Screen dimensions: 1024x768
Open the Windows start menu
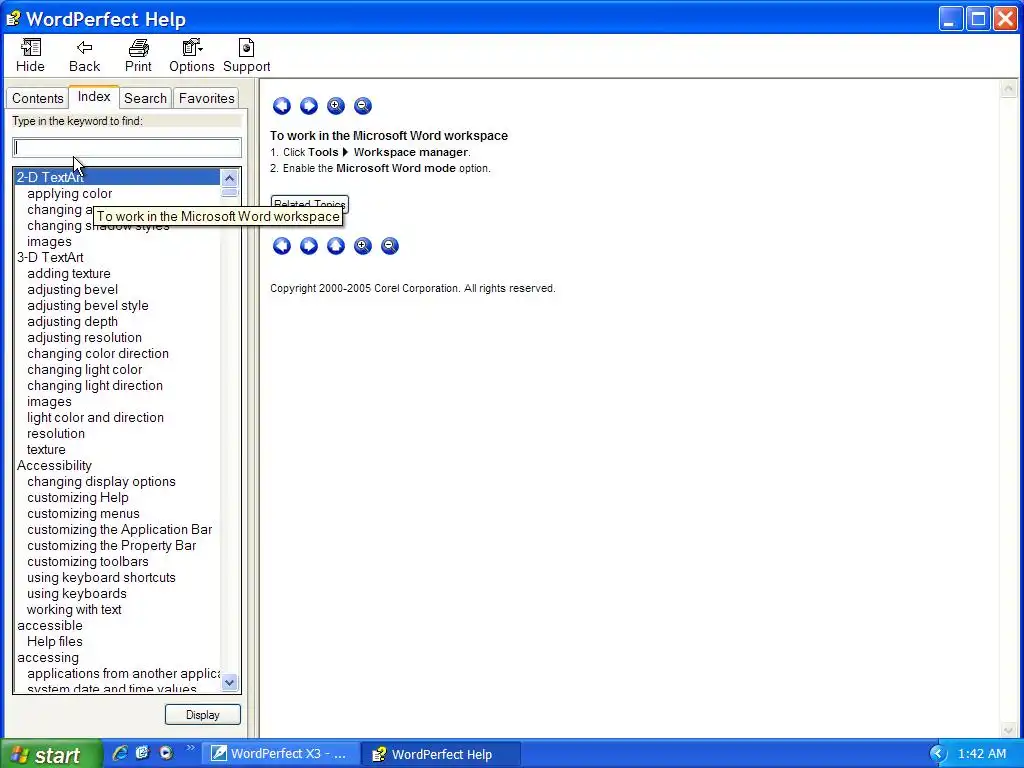pyautogui.click(x=51, y=754)
